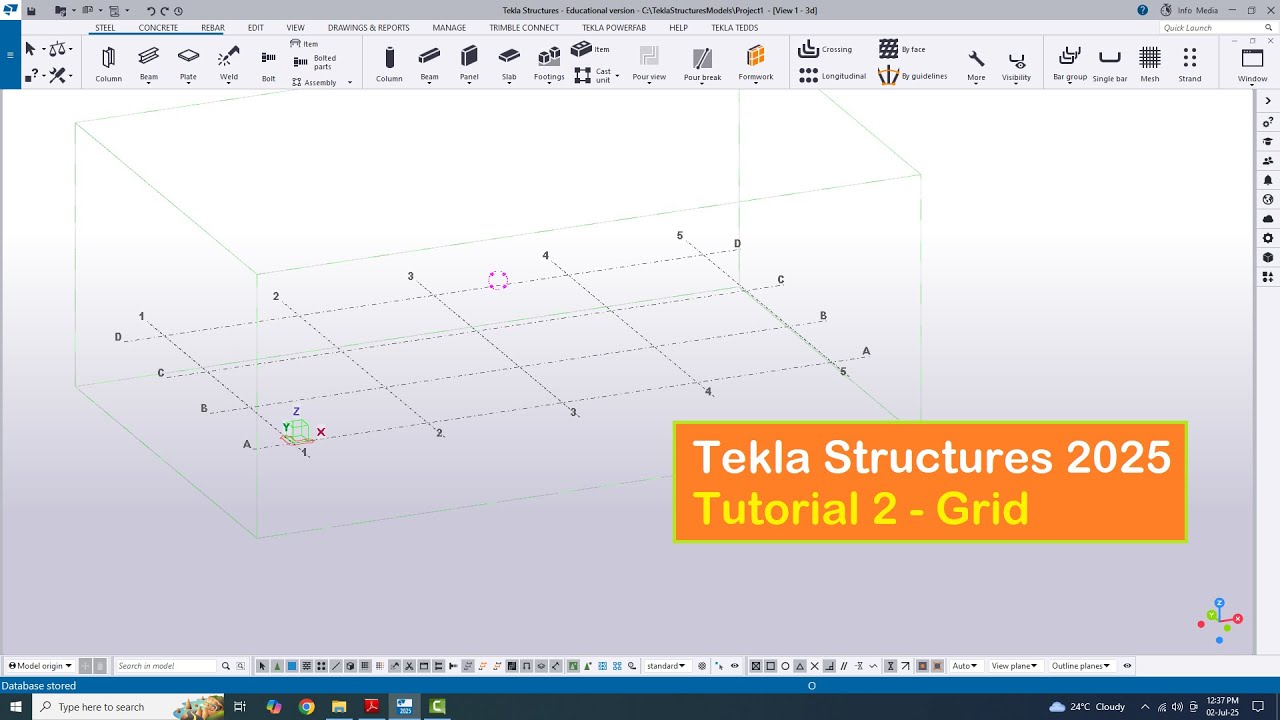Select the Formwork tool
This screenshot has width=1280, height=720.
(x=756, y=64)
